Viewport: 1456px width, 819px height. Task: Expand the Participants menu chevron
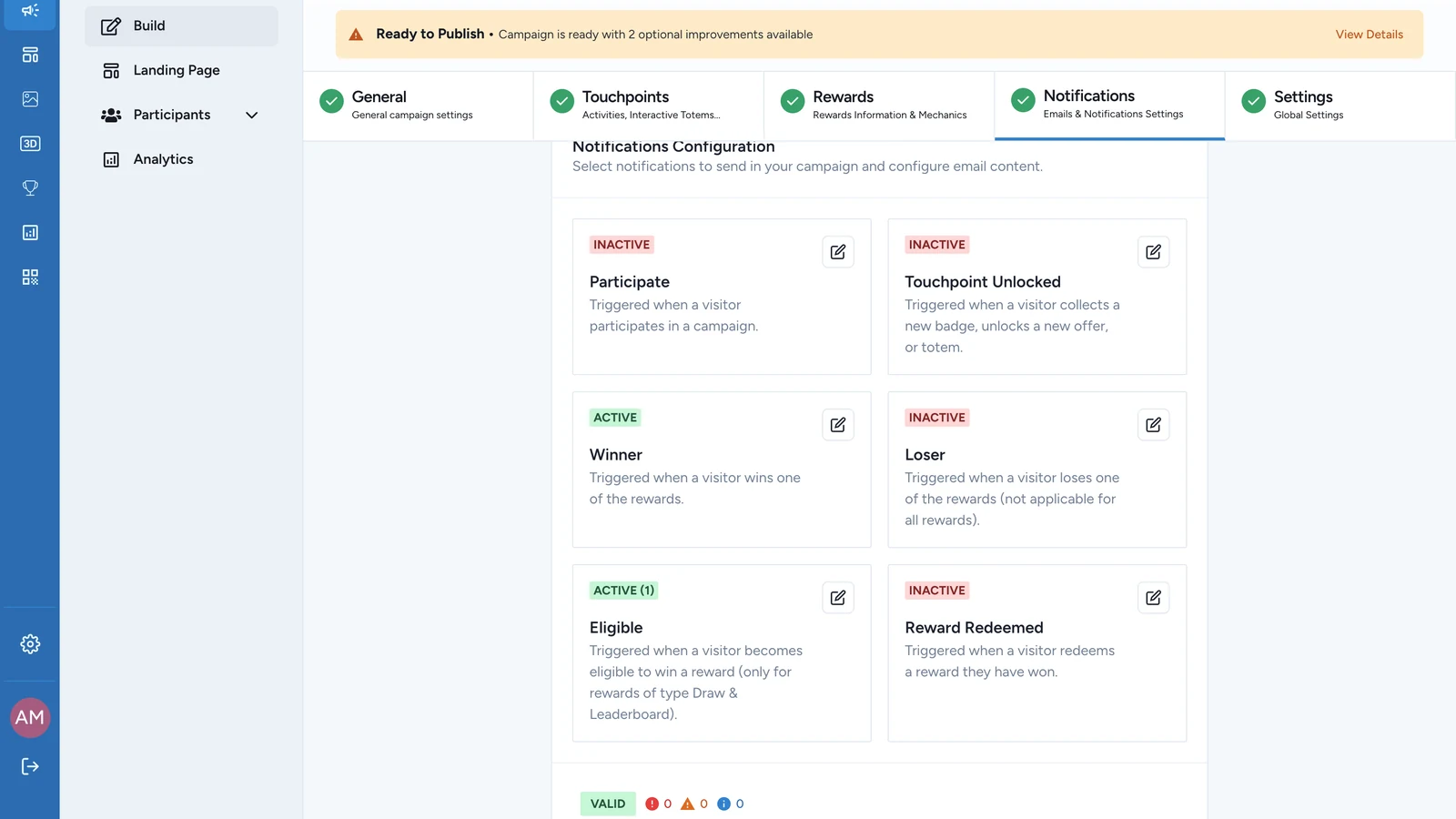click(252, 115)
